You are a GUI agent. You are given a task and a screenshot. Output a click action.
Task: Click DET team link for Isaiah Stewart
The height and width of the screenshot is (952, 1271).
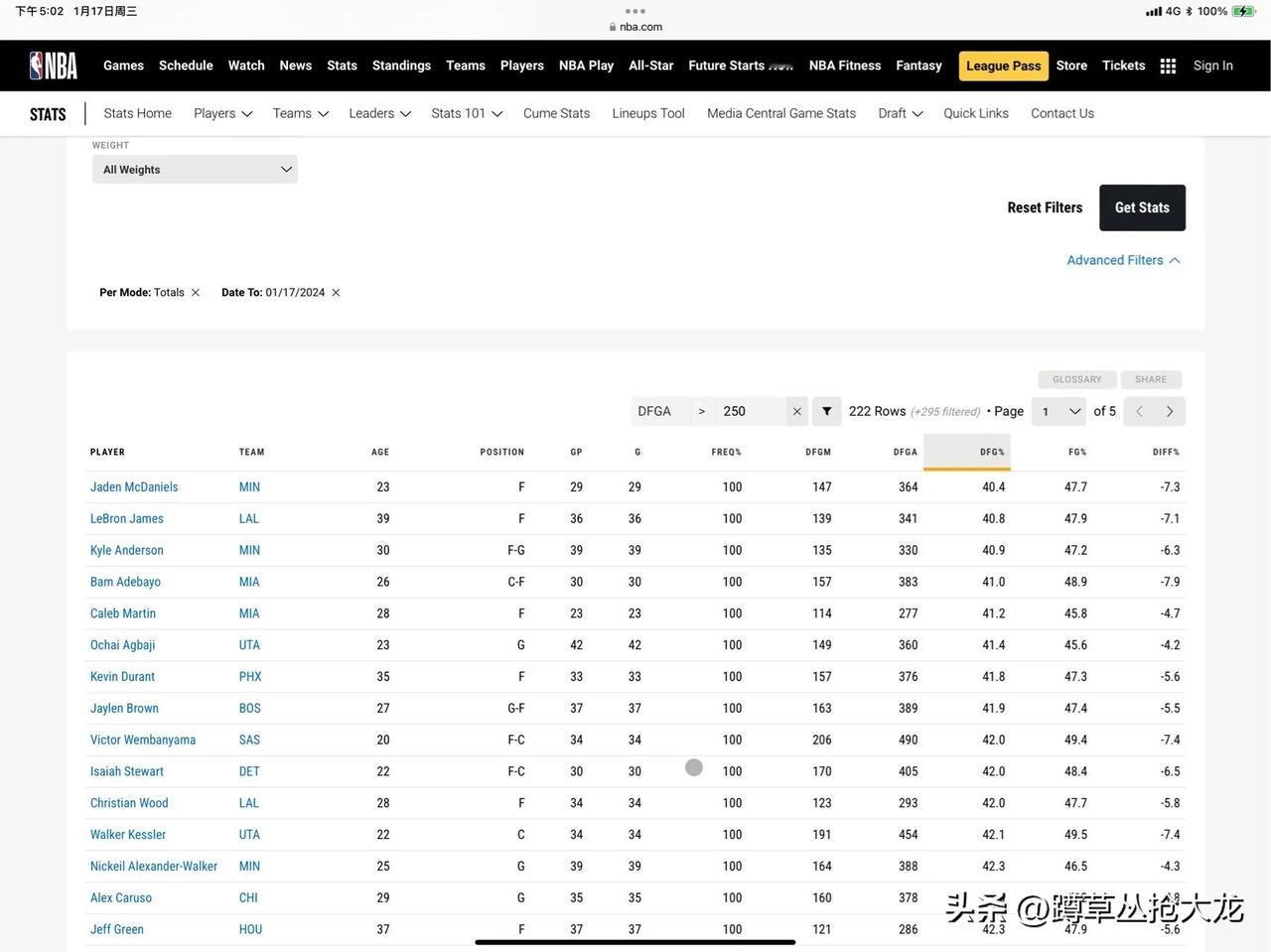pos(249,772)
